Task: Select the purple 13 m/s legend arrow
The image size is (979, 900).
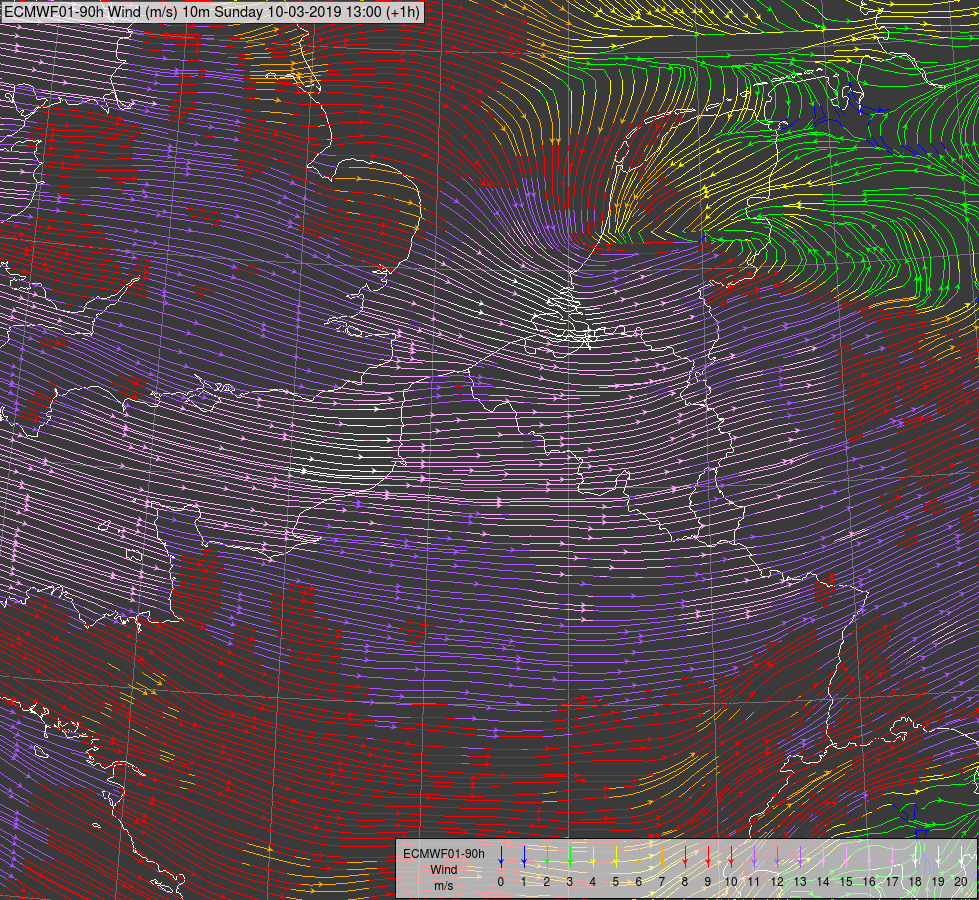Action: pos(800,857)
